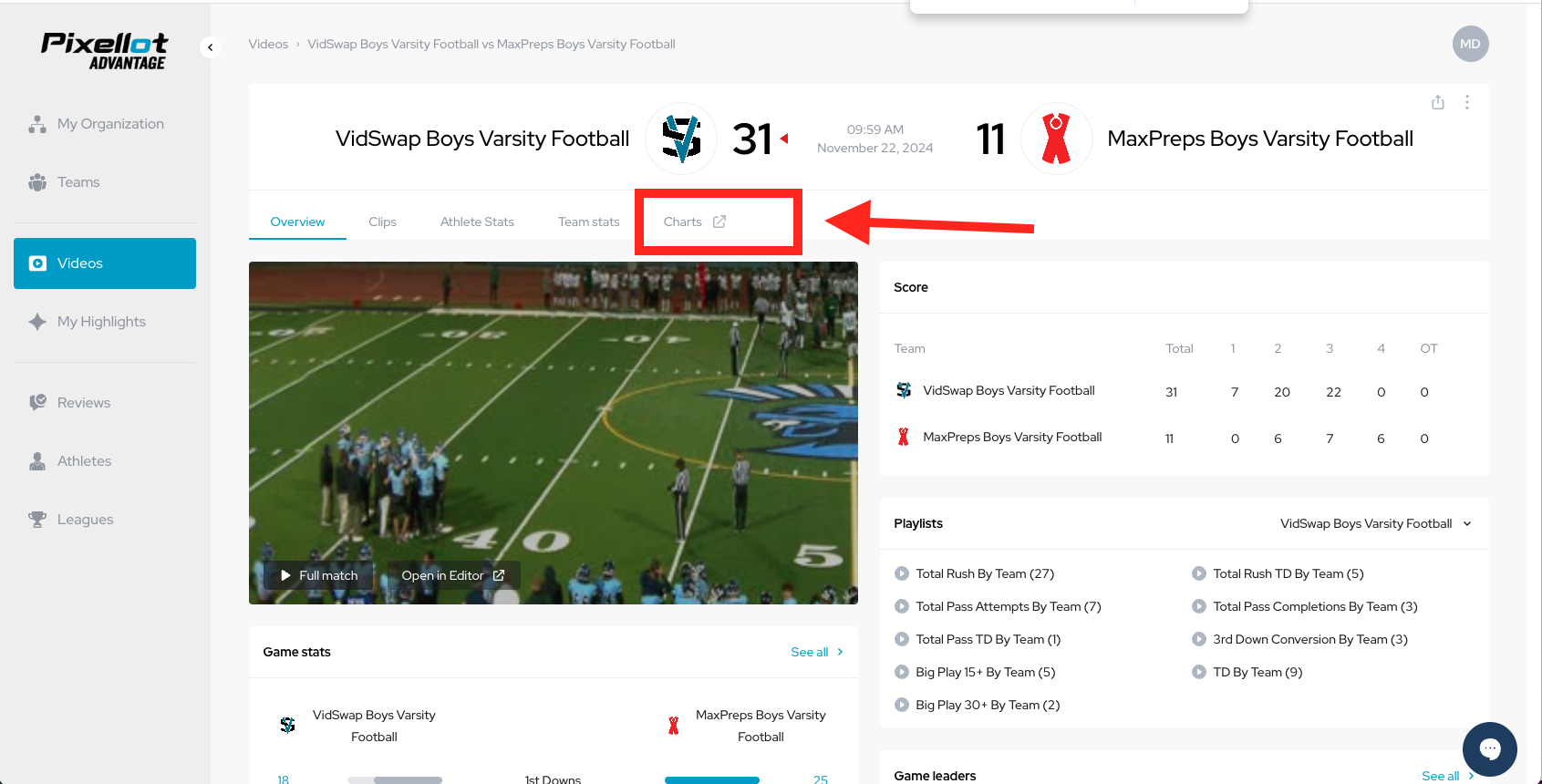Image resolution: width=1542 pixels, height=784 pixels.
Task: Play Big Play 30+ By Team playlist
Action: pyautogui.click(x=978, y=705)
